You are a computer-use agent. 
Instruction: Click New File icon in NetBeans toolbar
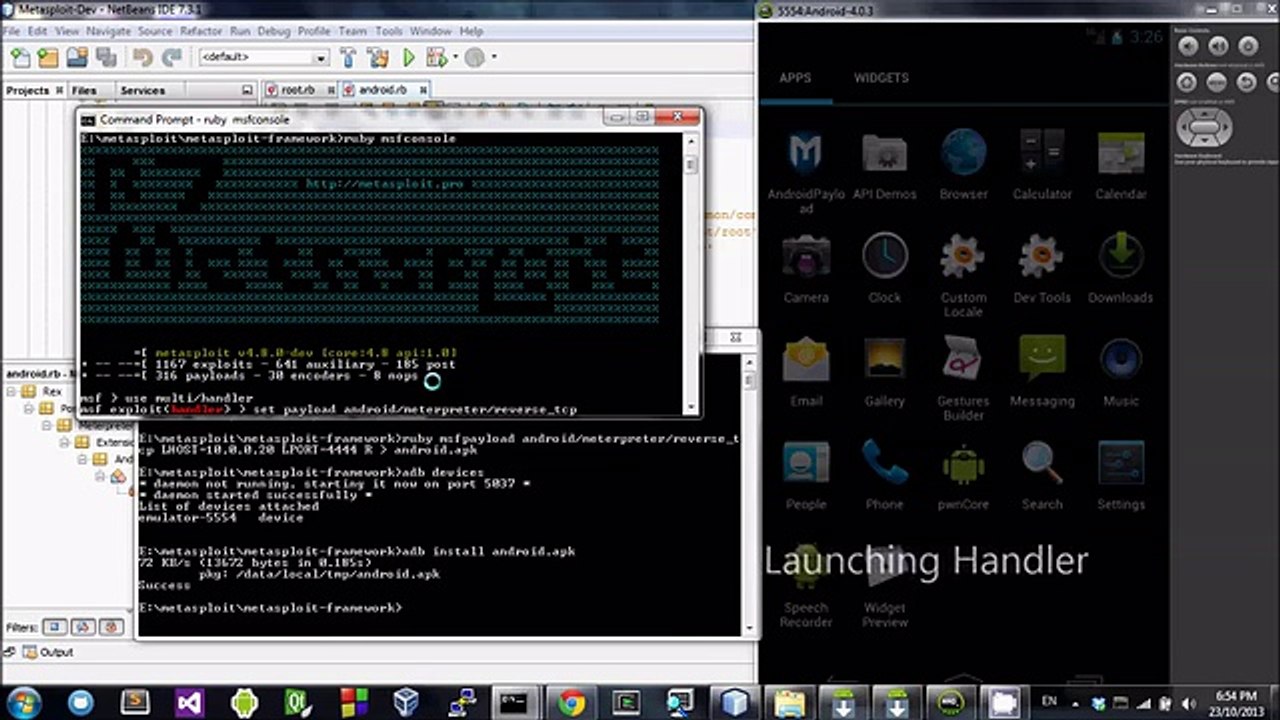point(20,58)
